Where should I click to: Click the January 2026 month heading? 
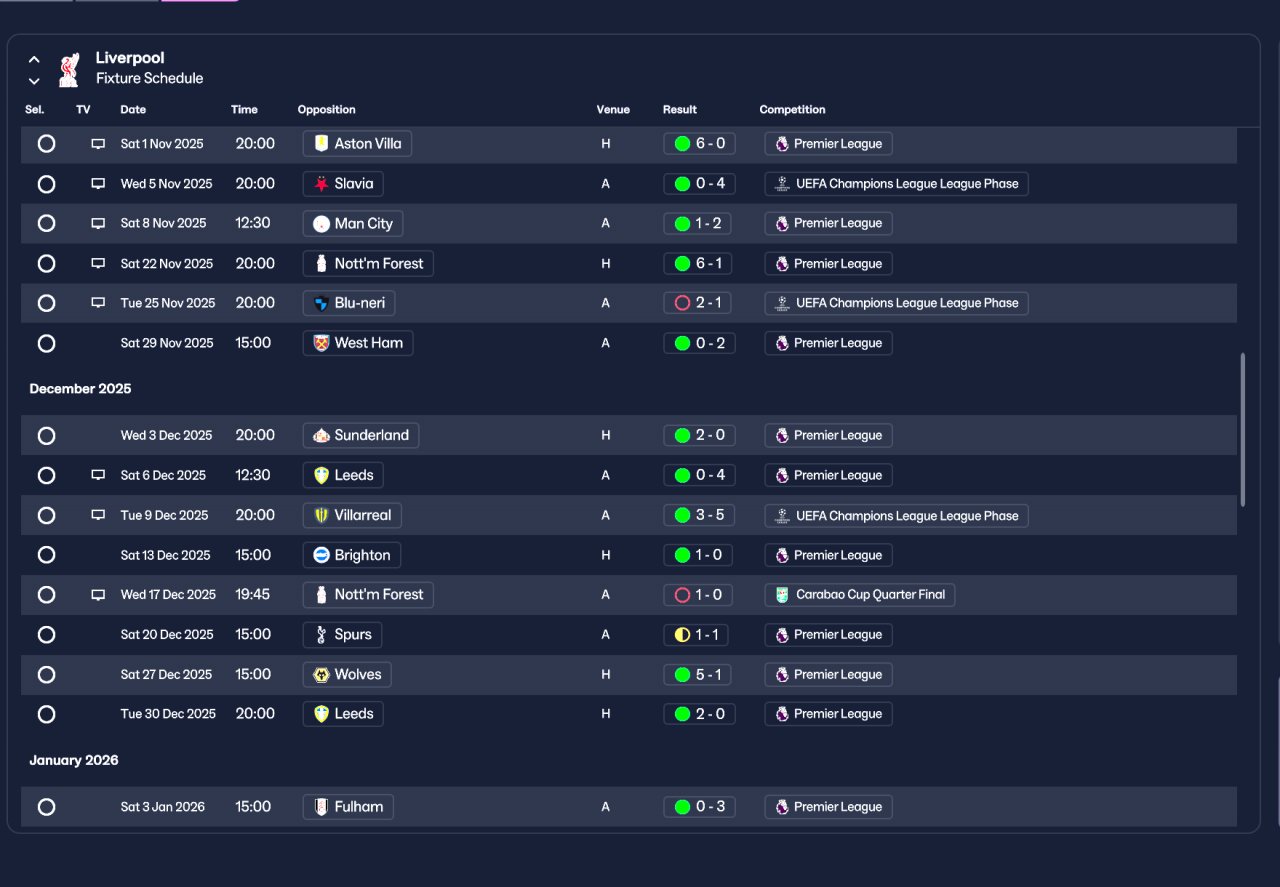(x=74, y=761)
